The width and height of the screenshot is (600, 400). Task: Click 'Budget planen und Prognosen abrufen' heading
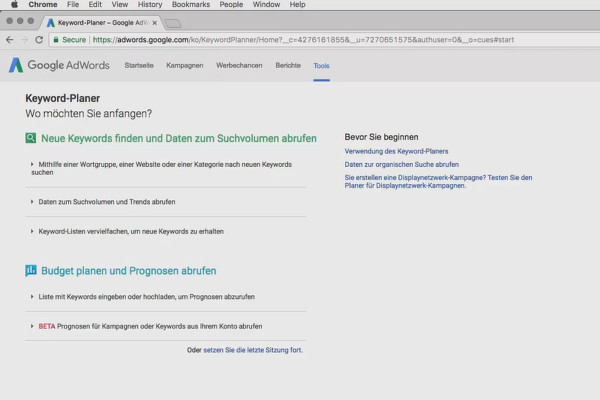pos(129,271)
